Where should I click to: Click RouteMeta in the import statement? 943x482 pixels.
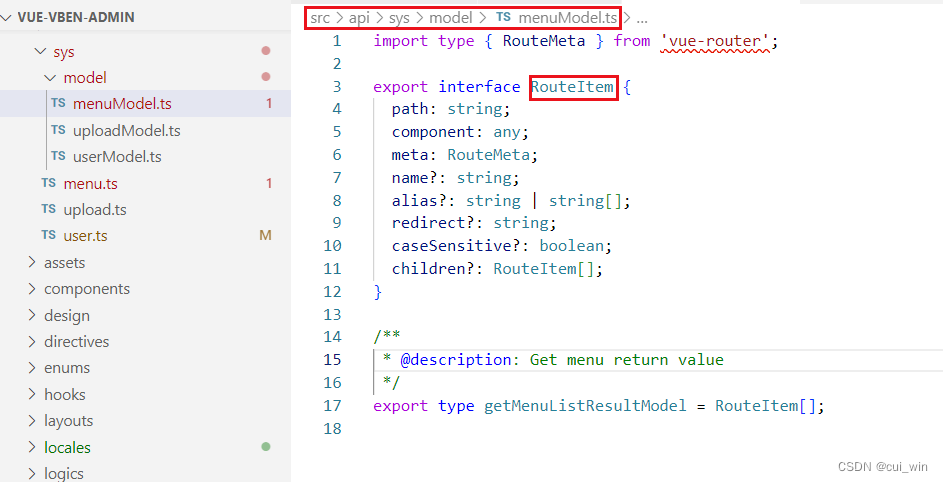(x=544, y=41)
